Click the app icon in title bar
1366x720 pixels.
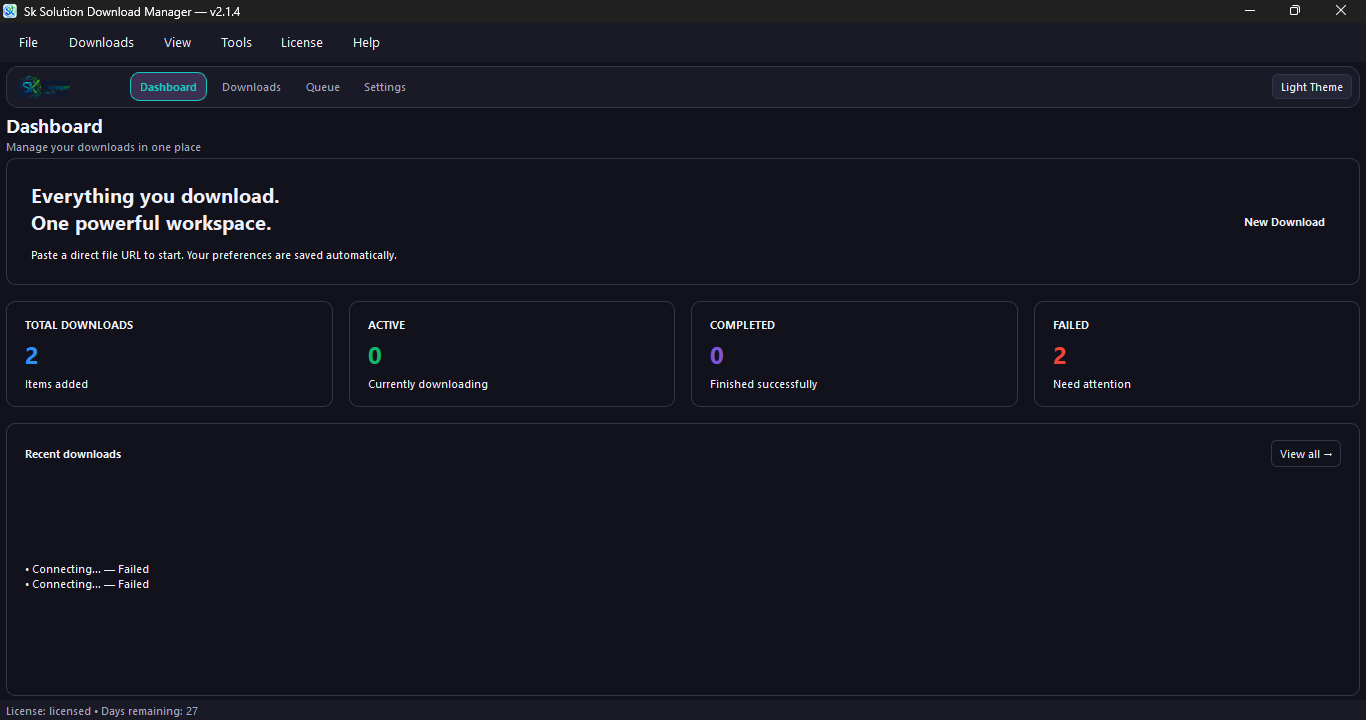(x=10, y=11)
